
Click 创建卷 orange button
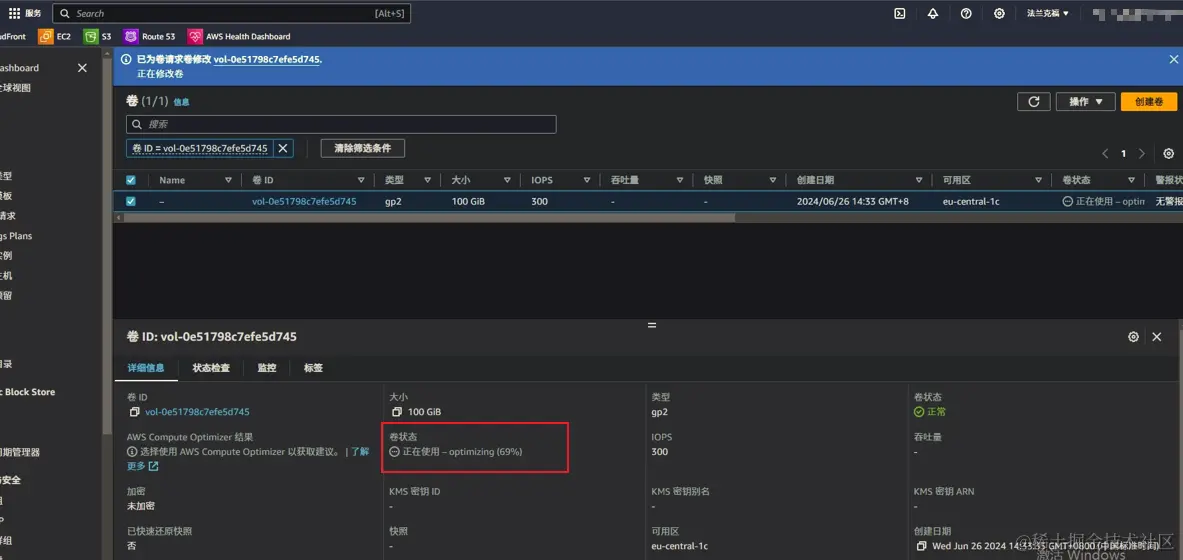click(x=1148, y=102)
